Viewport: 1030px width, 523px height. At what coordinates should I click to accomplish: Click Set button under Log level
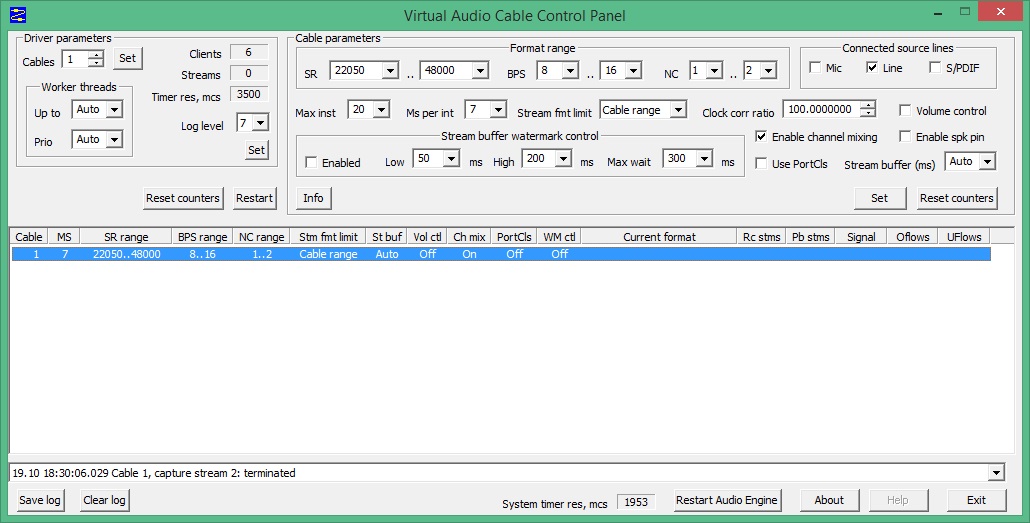pos(257,150)
